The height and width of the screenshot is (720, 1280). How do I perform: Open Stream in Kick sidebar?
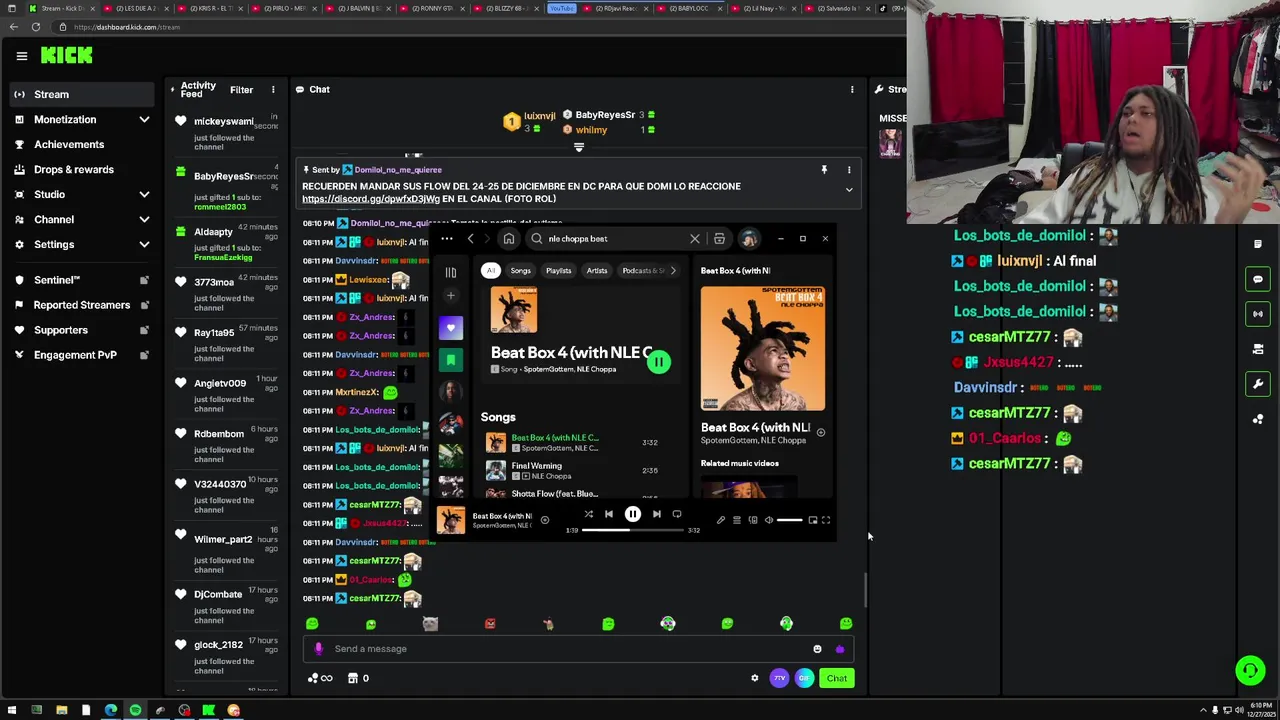[x=80, y=95]
